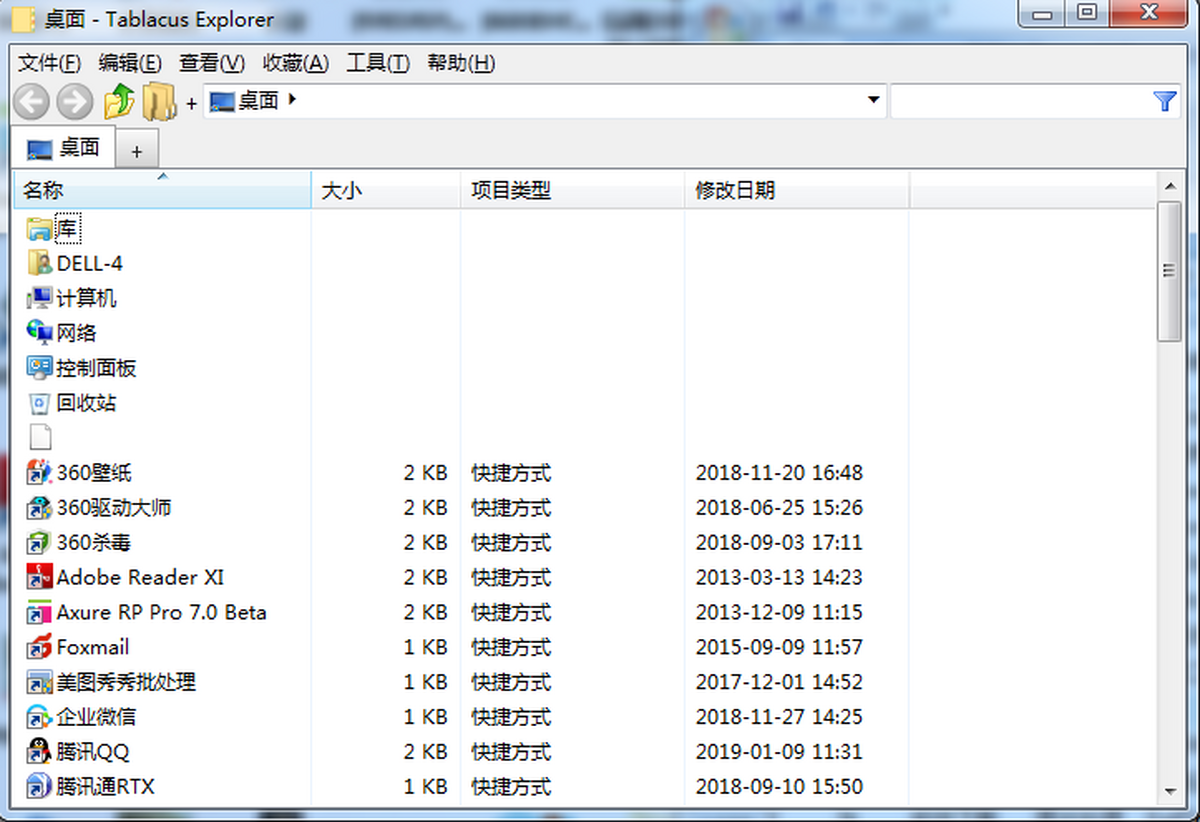The height and width of the screenshot is (822, 1200).
Task: Click the Back navigation arrow button
Action: tap(31, 101)
